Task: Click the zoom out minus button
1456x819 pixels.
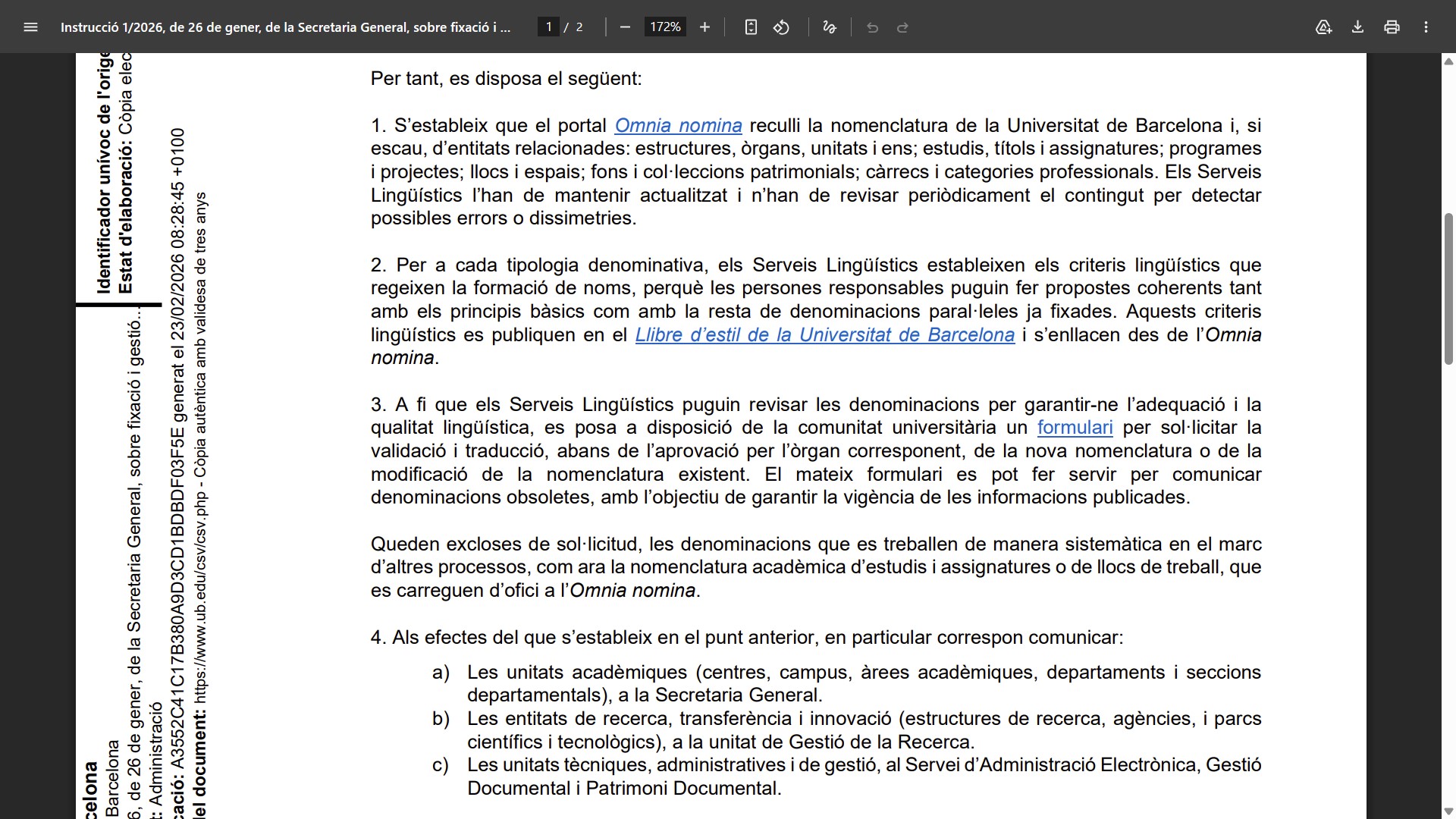Action: point(625,27)
